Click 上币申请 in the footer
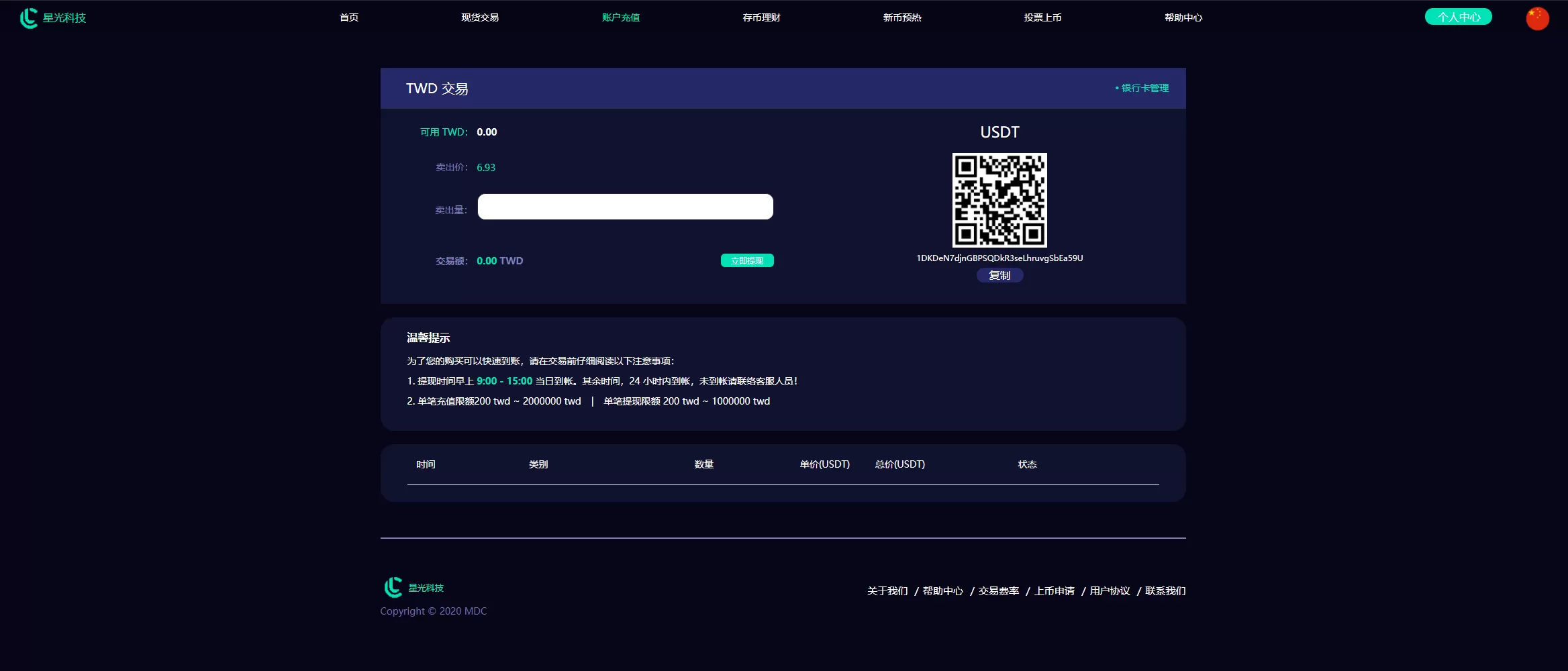 point(1055,591)
